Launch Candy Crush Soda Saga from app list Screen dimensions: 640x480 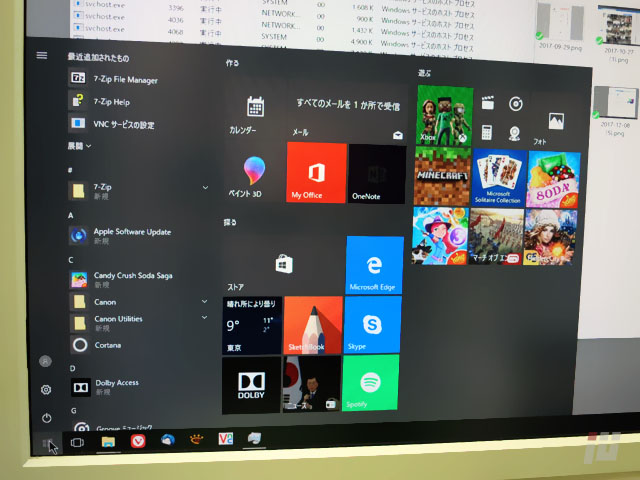[121, 280]
